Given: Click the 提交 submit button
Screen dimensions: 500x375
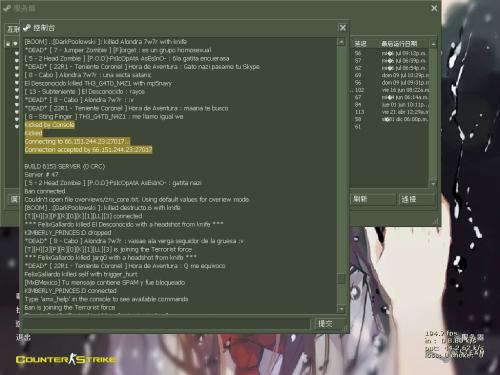Looking at the screenshot, I should click(325, 323).
